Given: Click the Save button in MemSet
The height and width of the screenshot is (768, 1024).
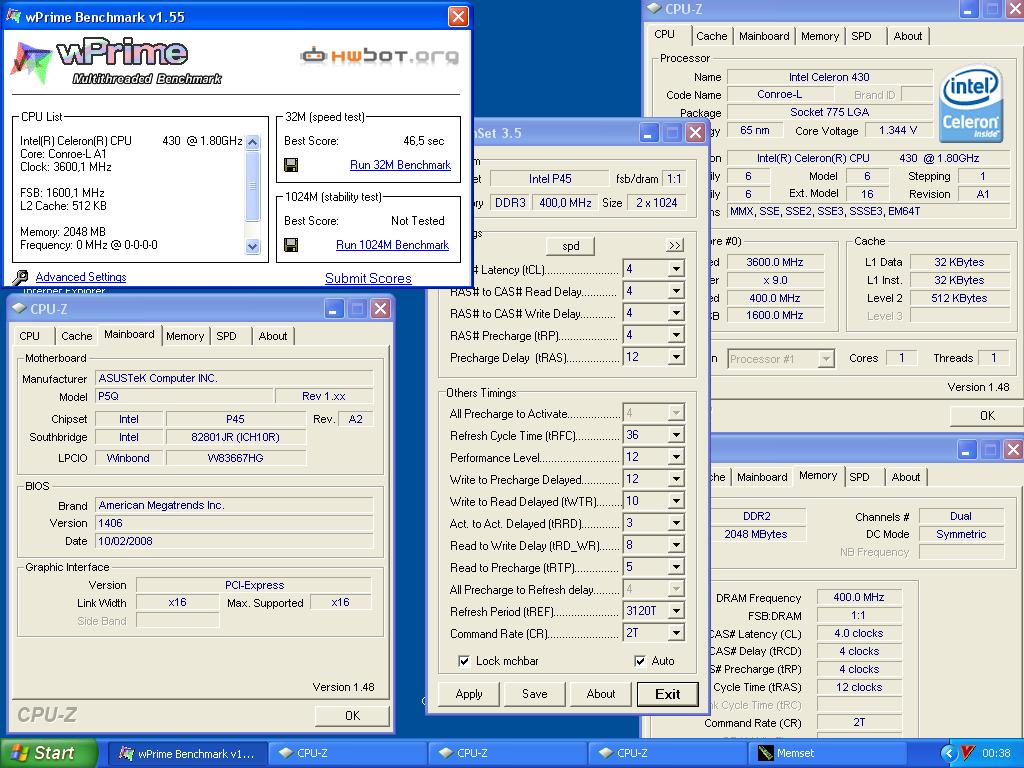Looking at the screenshot, I should [x=535, y=694].
